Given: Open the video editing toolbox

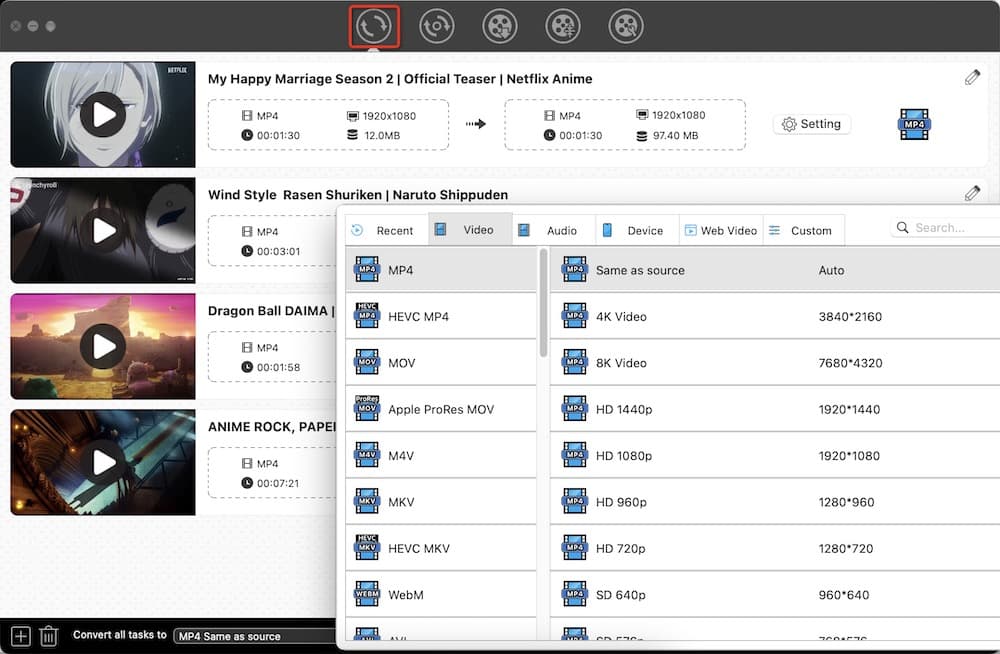Looking at the screenshot, I should click(x=562, y=26).
